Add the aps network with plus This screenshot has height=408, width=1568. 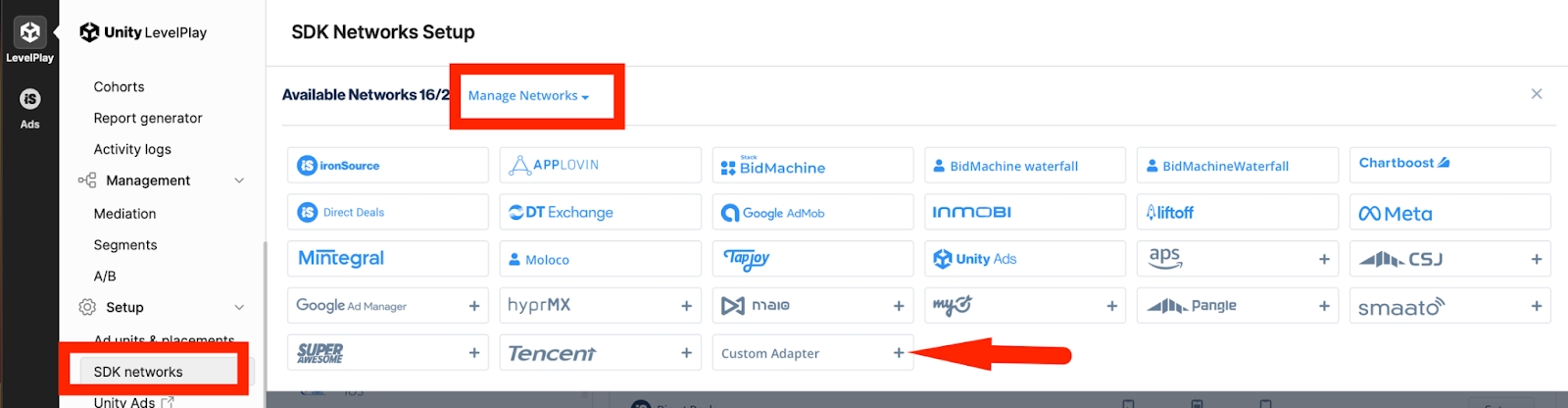pyautogui.click(x=1324, y=259)
